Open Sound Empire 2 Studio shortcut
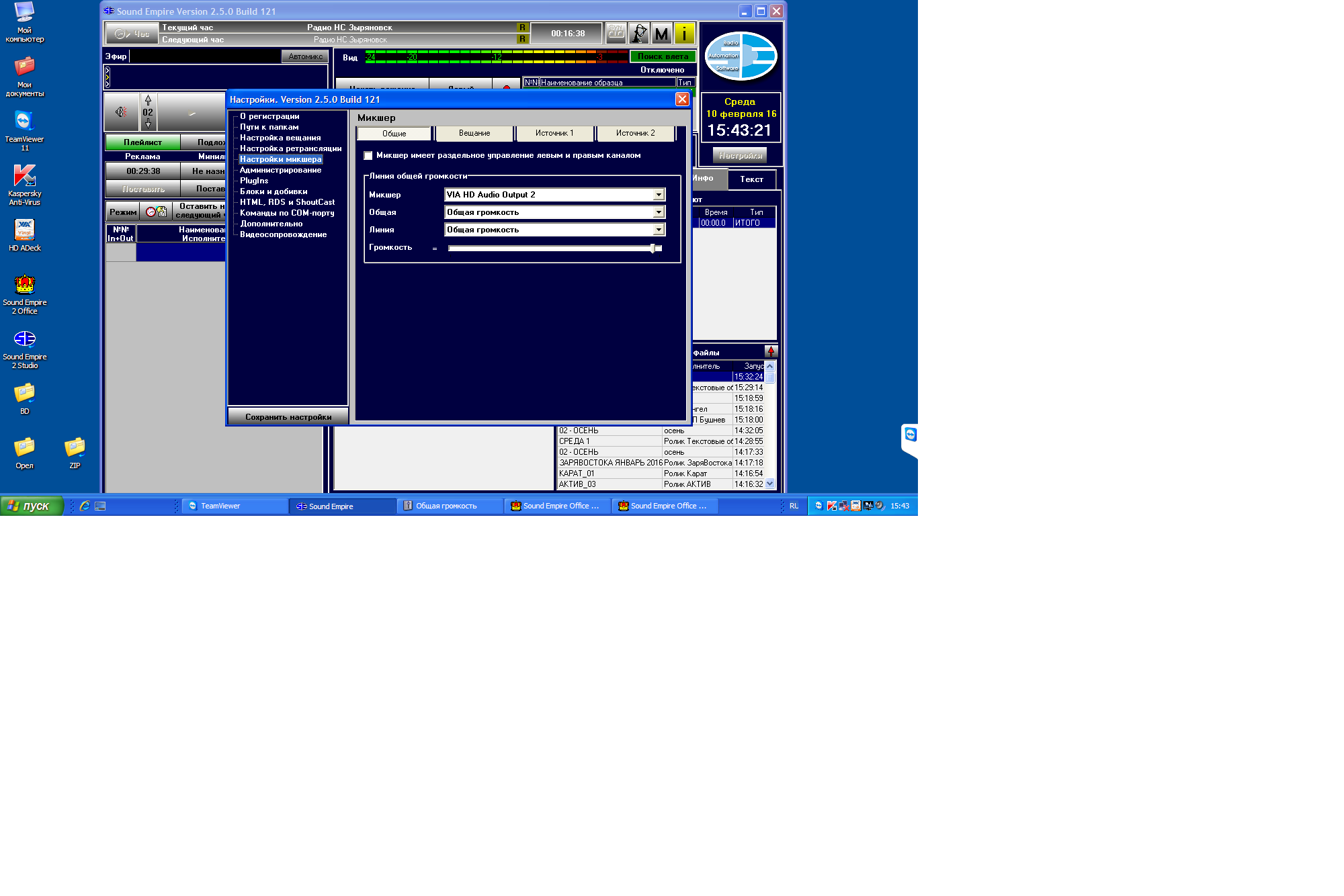 24,349
